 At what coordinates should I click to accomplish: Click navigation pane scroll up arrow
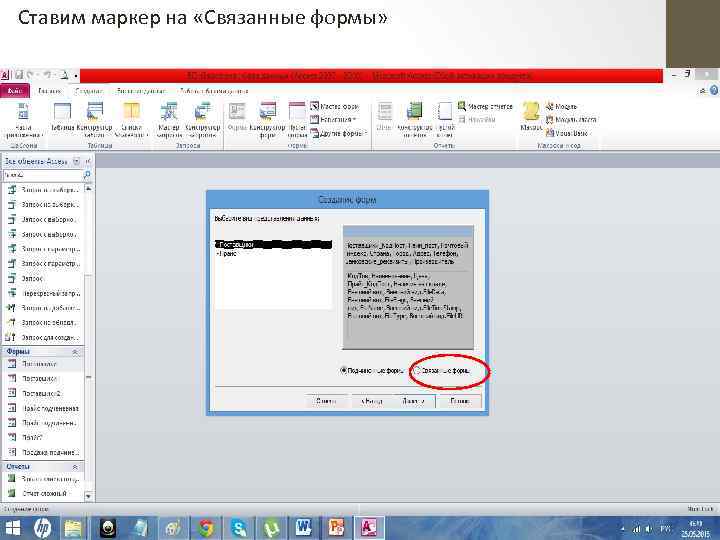coord(89,189)
